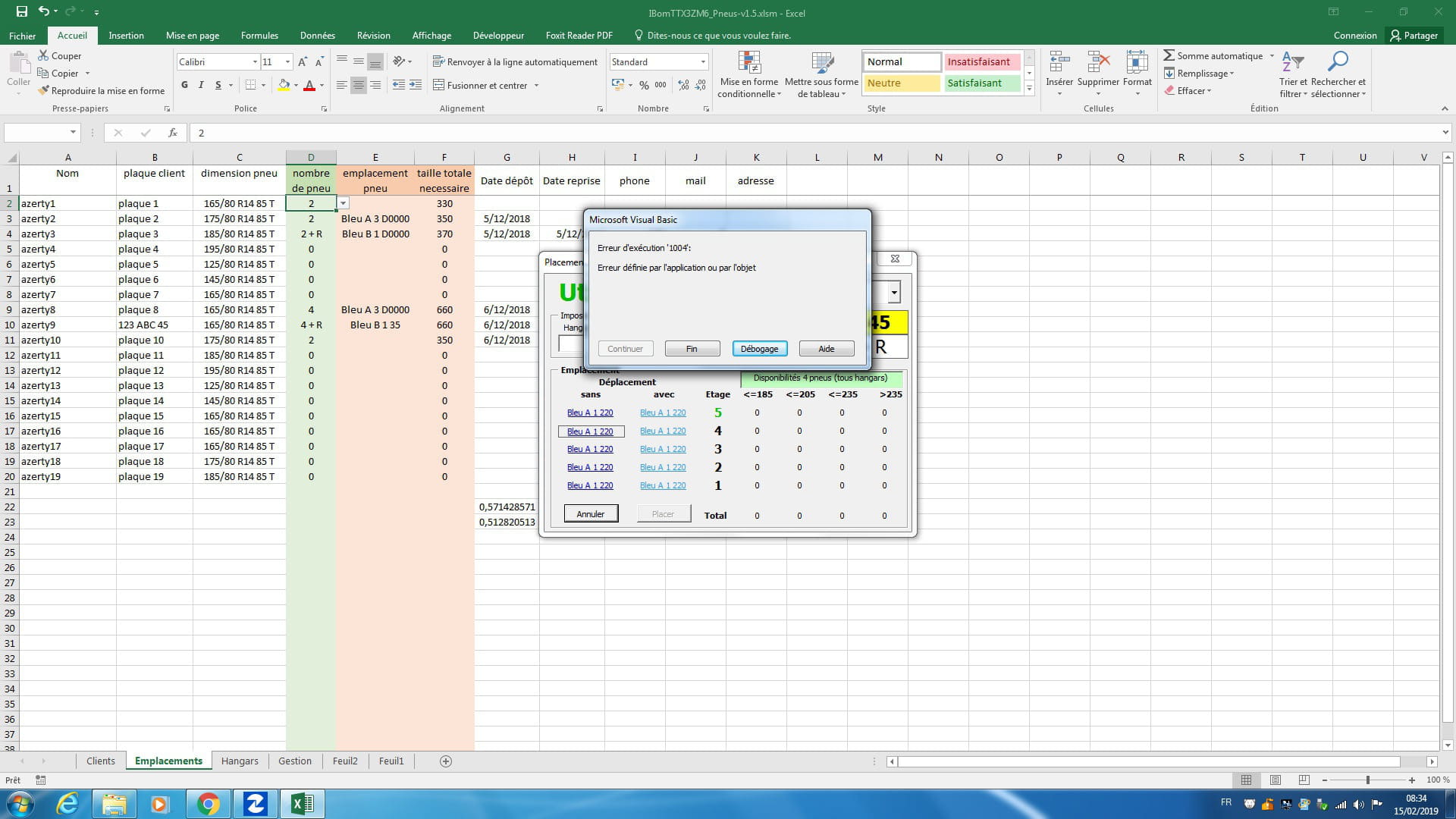Image resolution: width=1456 pixels, height=819 pixels.
Task: Click the Fusionner et centrer icon
Action: [438, 86]
